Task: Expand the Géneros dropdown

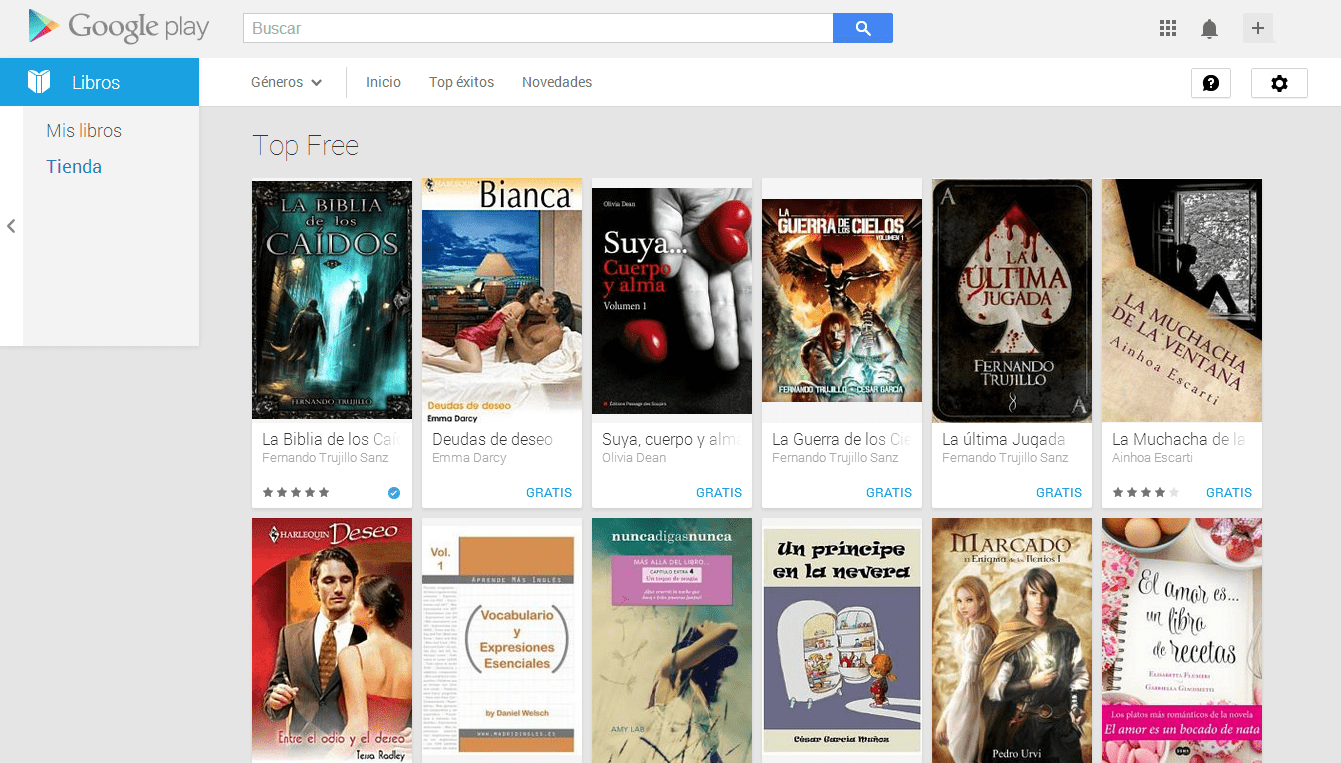Action: click(286, 82)
